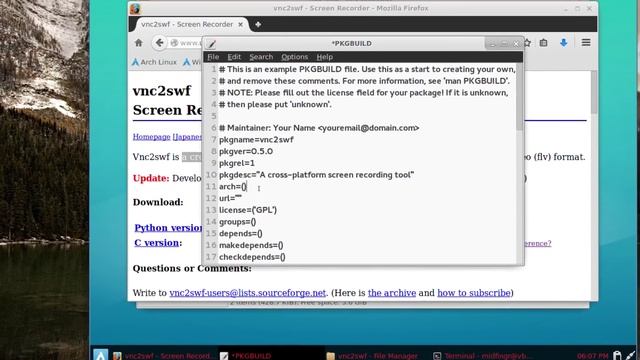The height and width of the screenshot is (360, 640).
Task: Open the Python version download link
Action: pyautogui.click(x=168, y=228)
